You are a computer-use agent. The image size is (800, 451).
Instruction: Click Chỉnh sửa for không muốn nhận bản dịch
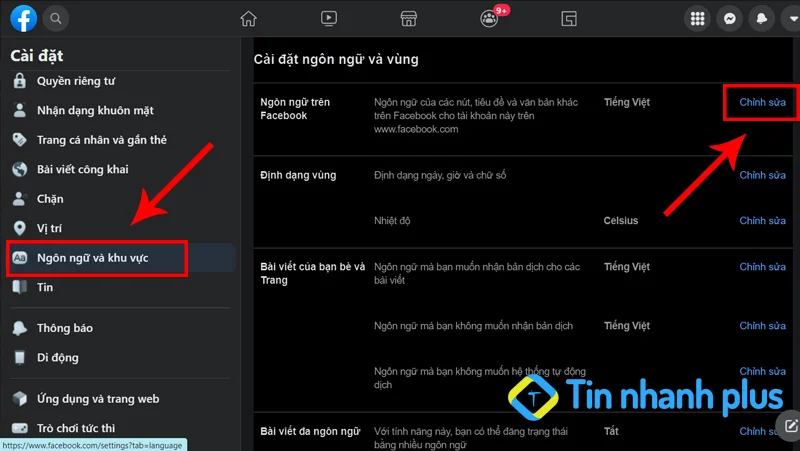[x=762, y=325]
